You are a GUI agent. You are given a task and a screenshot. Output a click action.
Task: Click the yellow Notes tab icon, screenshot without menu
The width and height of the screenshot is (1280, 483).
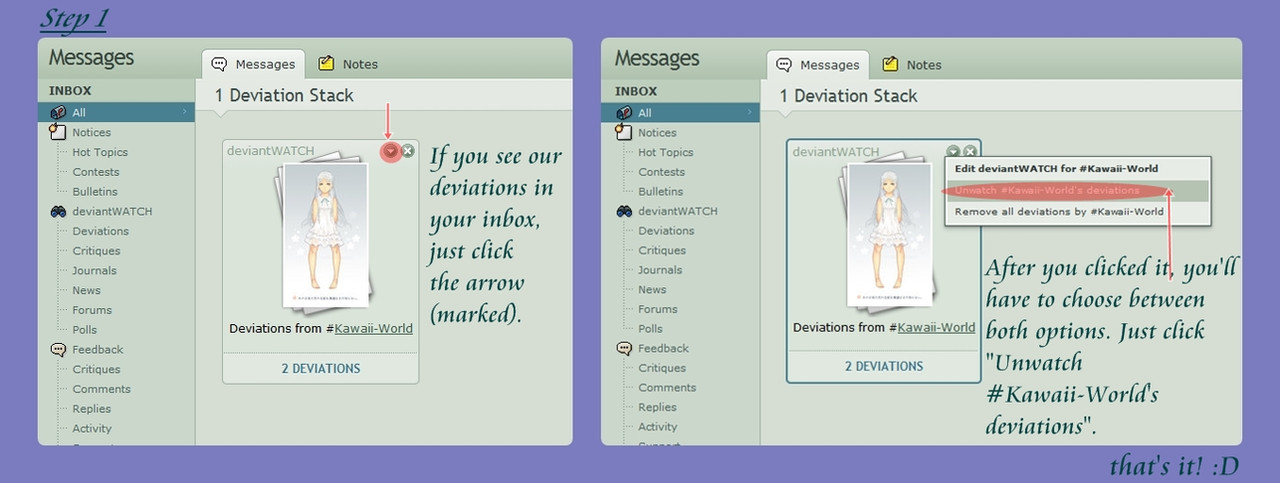coord(326,64)
